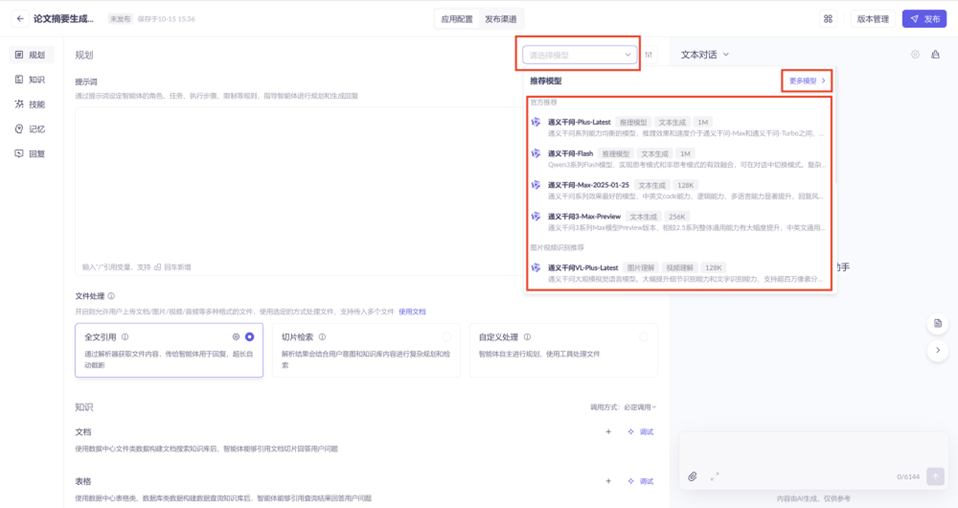Image resolution: width=958 pixels, height=508 pixels.
Task: Click 调试 in the 文档 row
Action: coord(641,432)
